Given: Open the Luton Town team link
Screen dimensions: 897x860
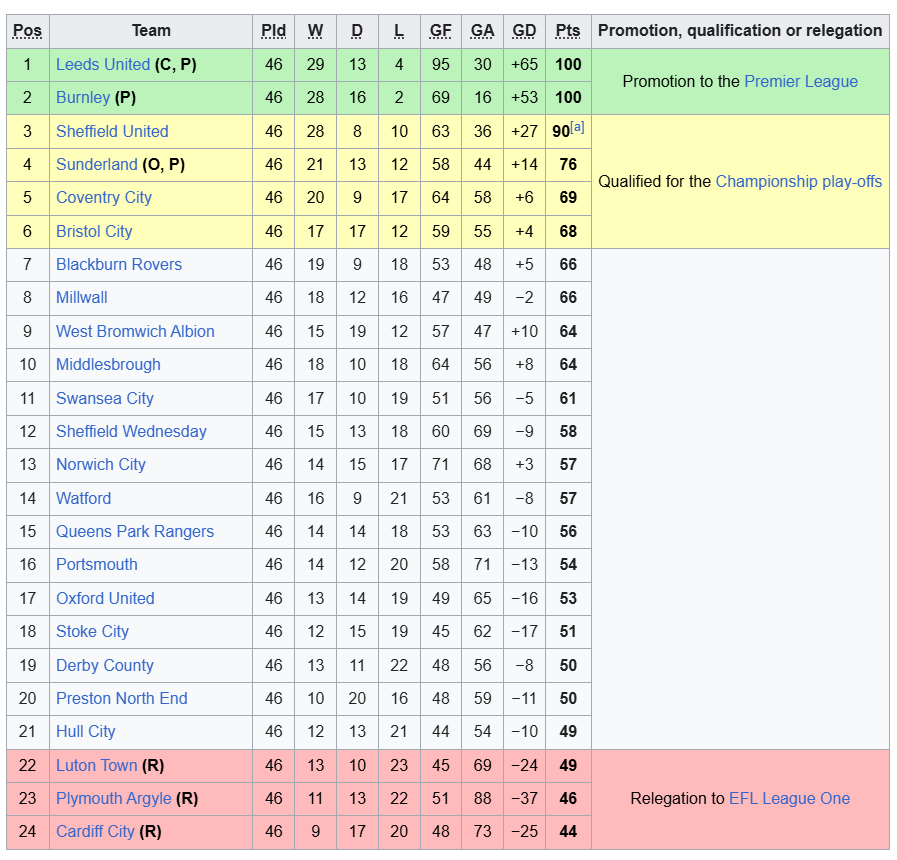Looking at the screenshot, I should pyautogui.click(x=97, y=766).
